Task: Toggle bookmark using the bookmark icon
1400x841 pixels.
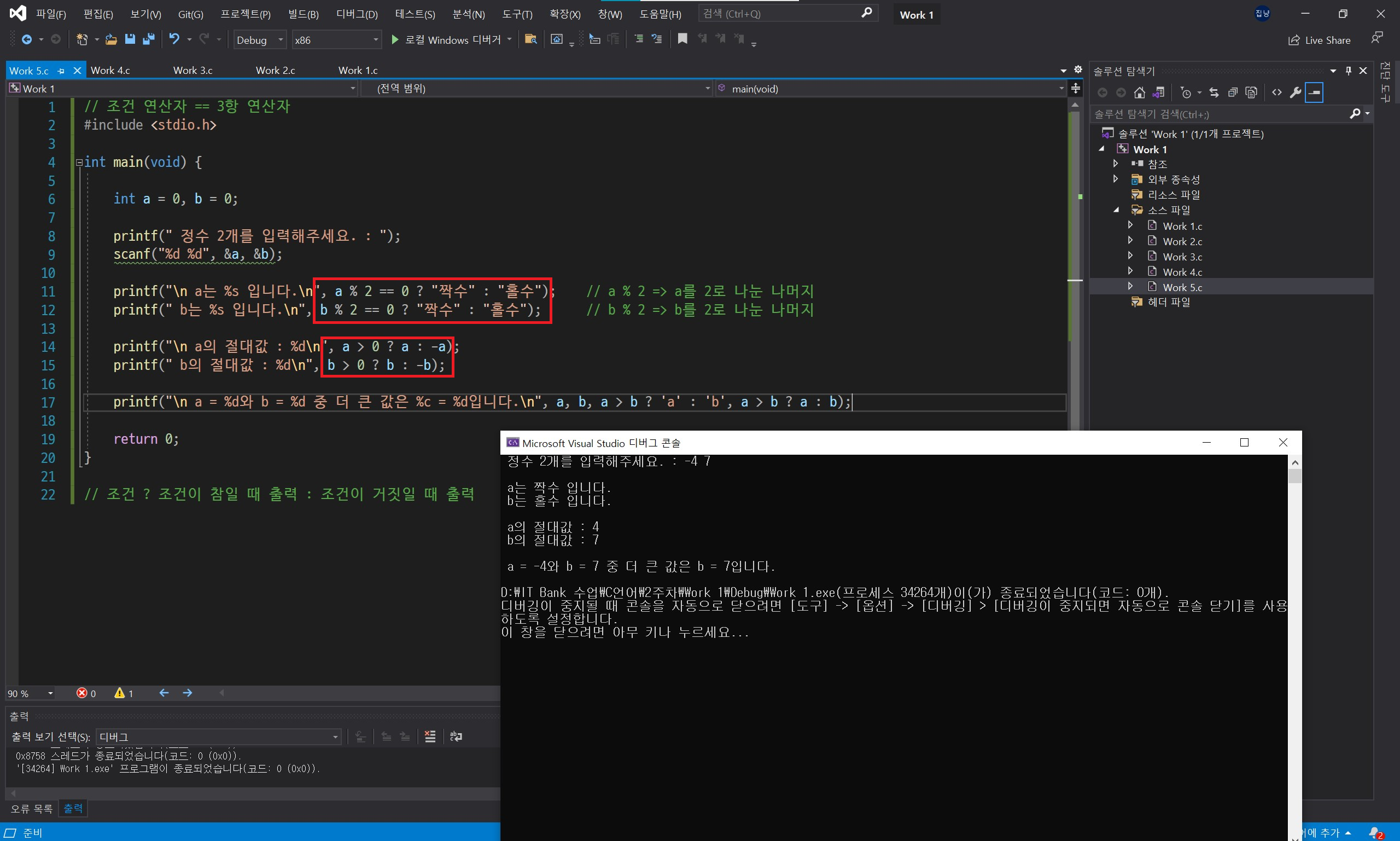Action: [x=682, y=39]
